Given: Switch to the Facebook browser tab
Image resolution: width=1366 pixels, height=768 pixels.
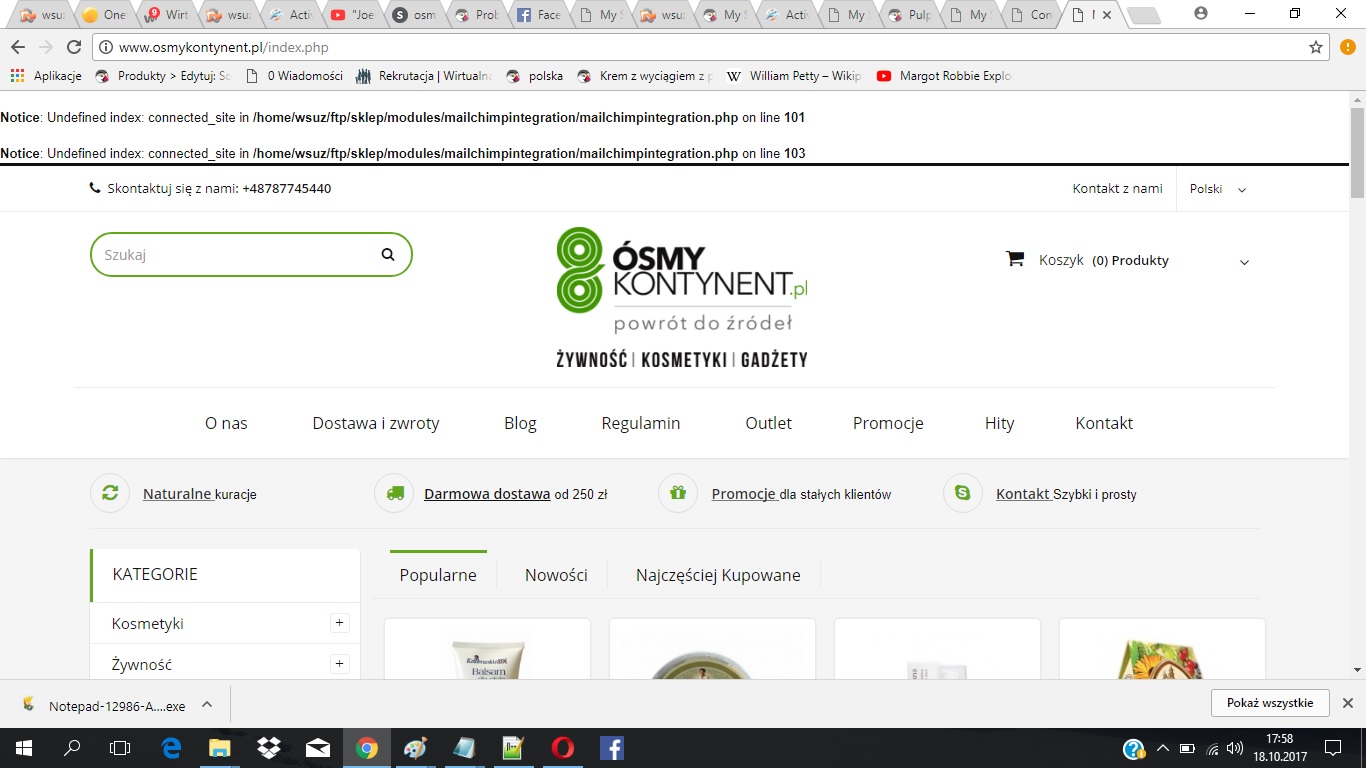Looking at the screenshot, I should tap(539, 15).
